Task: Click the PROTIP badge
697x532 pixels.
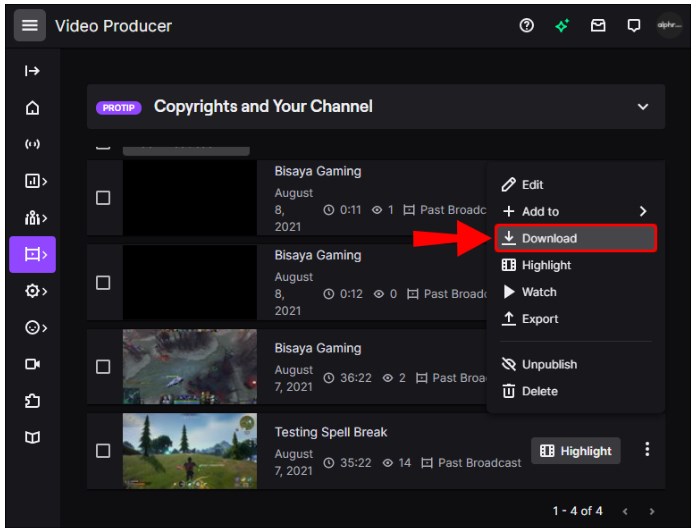Action: coord(119,108)
